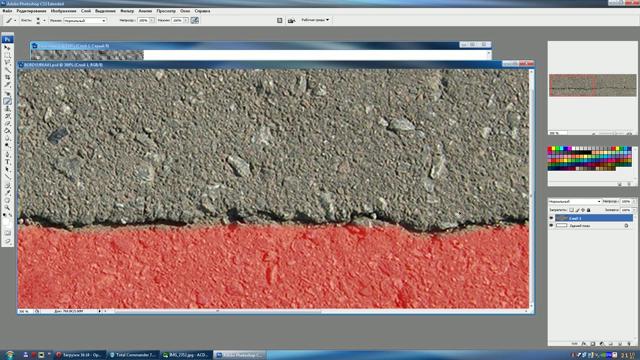Image resolution: width=640 pixels, height=360 pixels.
Task: Select the Brush tool in the toolbox
Action: [7, 101]
